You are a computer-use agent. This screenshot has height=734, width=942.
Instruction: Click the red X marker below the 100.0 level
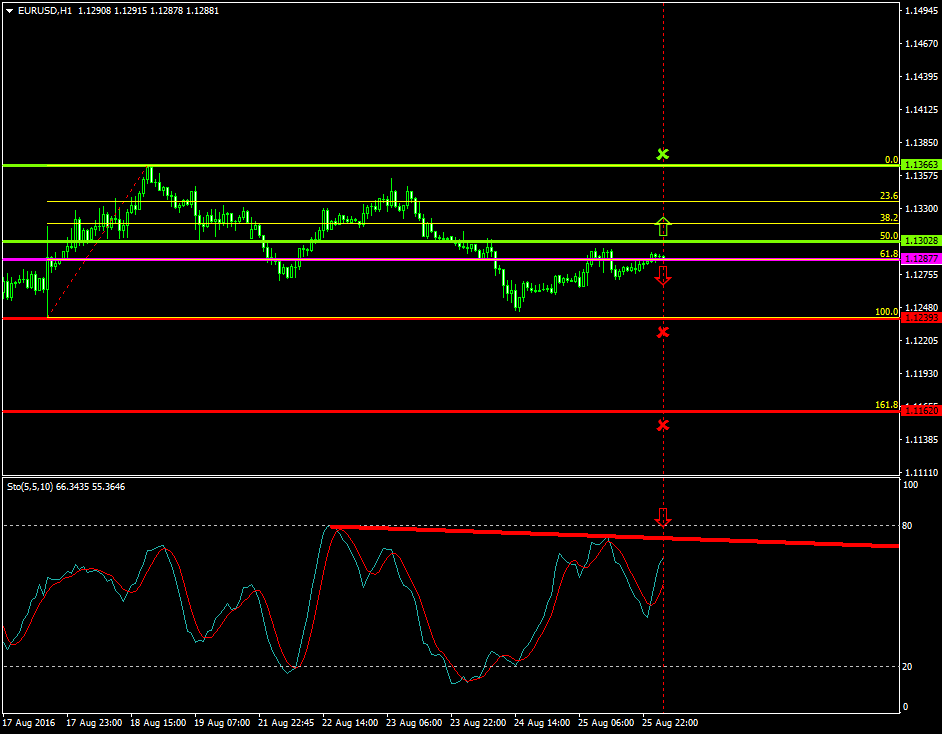coord(662,332)
